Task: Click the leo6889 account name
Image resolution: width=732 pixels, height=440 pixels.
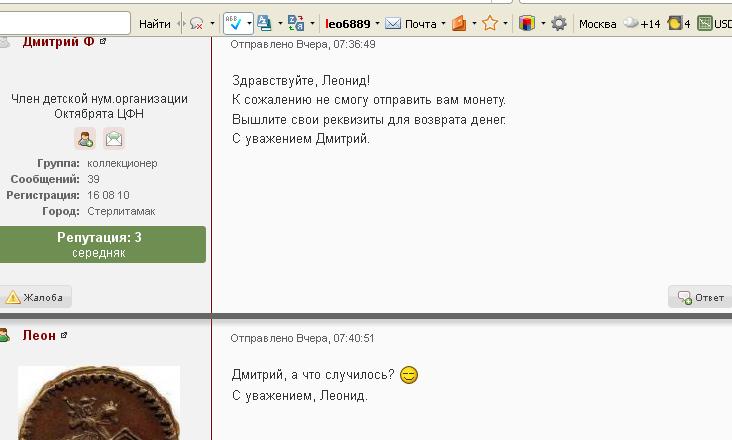Action: pyautogui.click(x=347, y=24)
